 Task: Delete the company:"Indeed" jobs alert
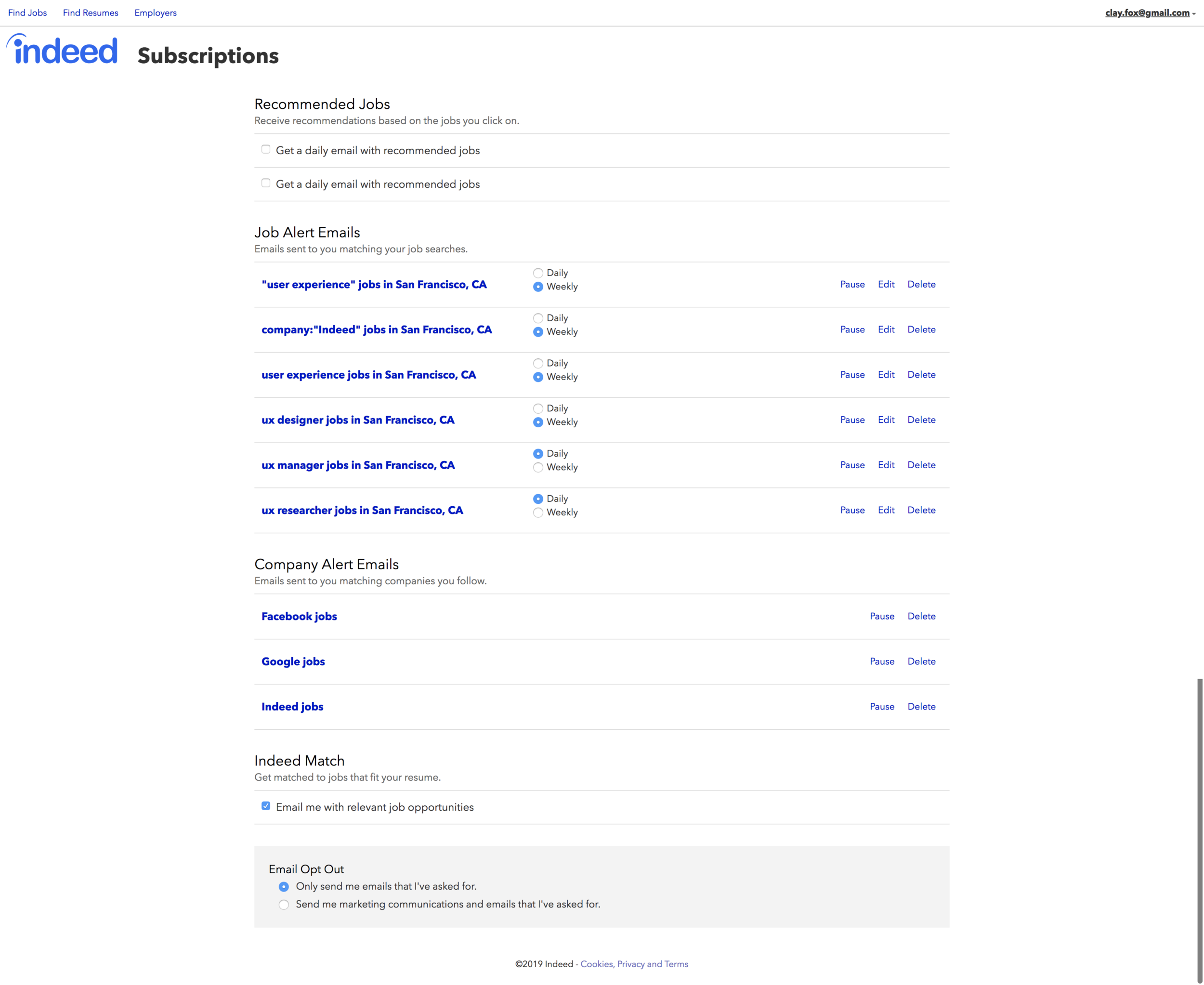921,329
